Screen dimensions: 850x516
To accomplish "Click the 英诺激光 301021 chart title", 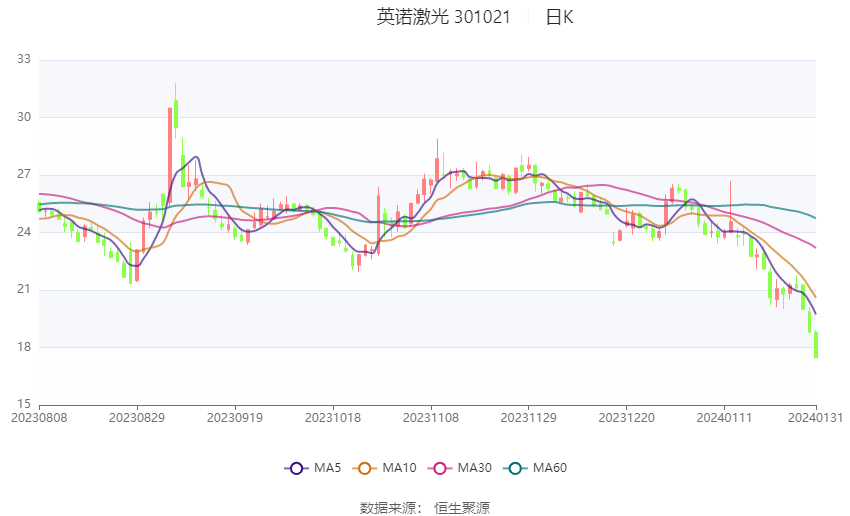I will [x=443, y=17].
